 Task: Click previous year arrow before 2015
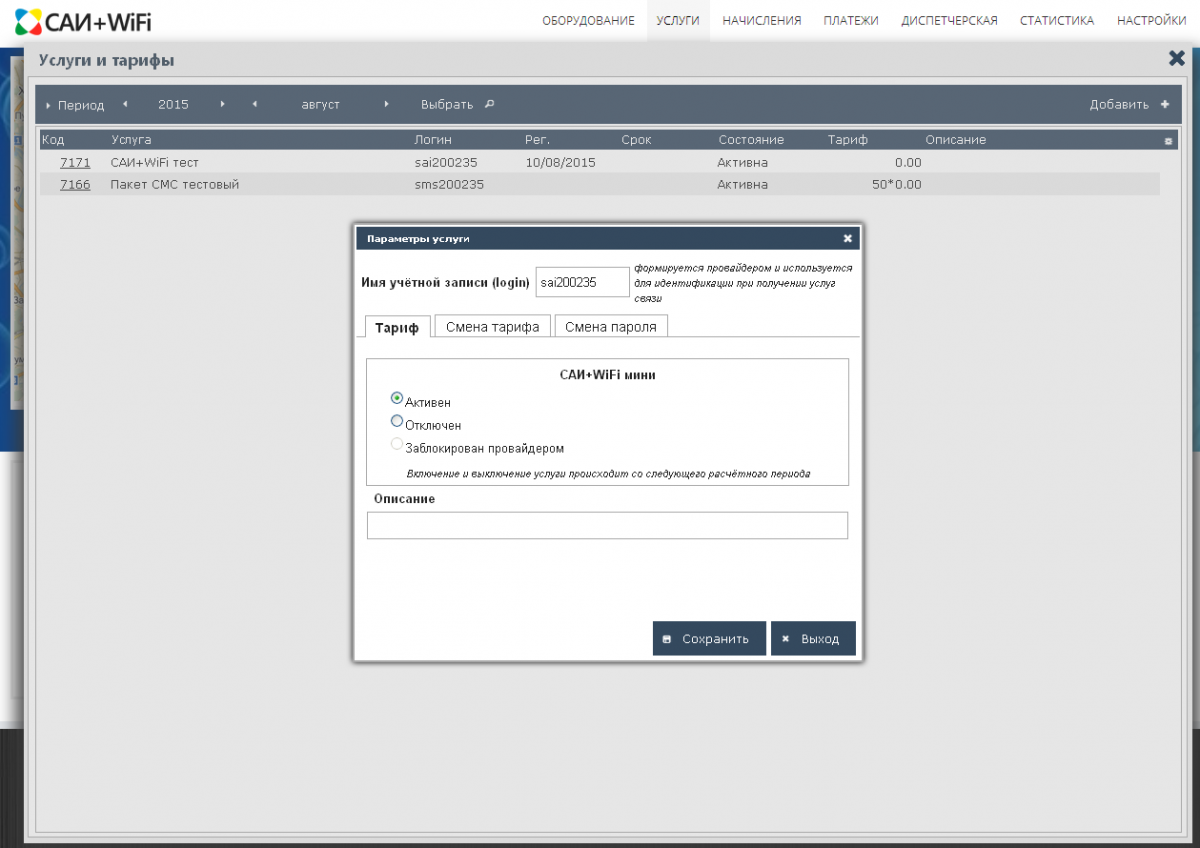pyautogui.click(x=125, y=104)
